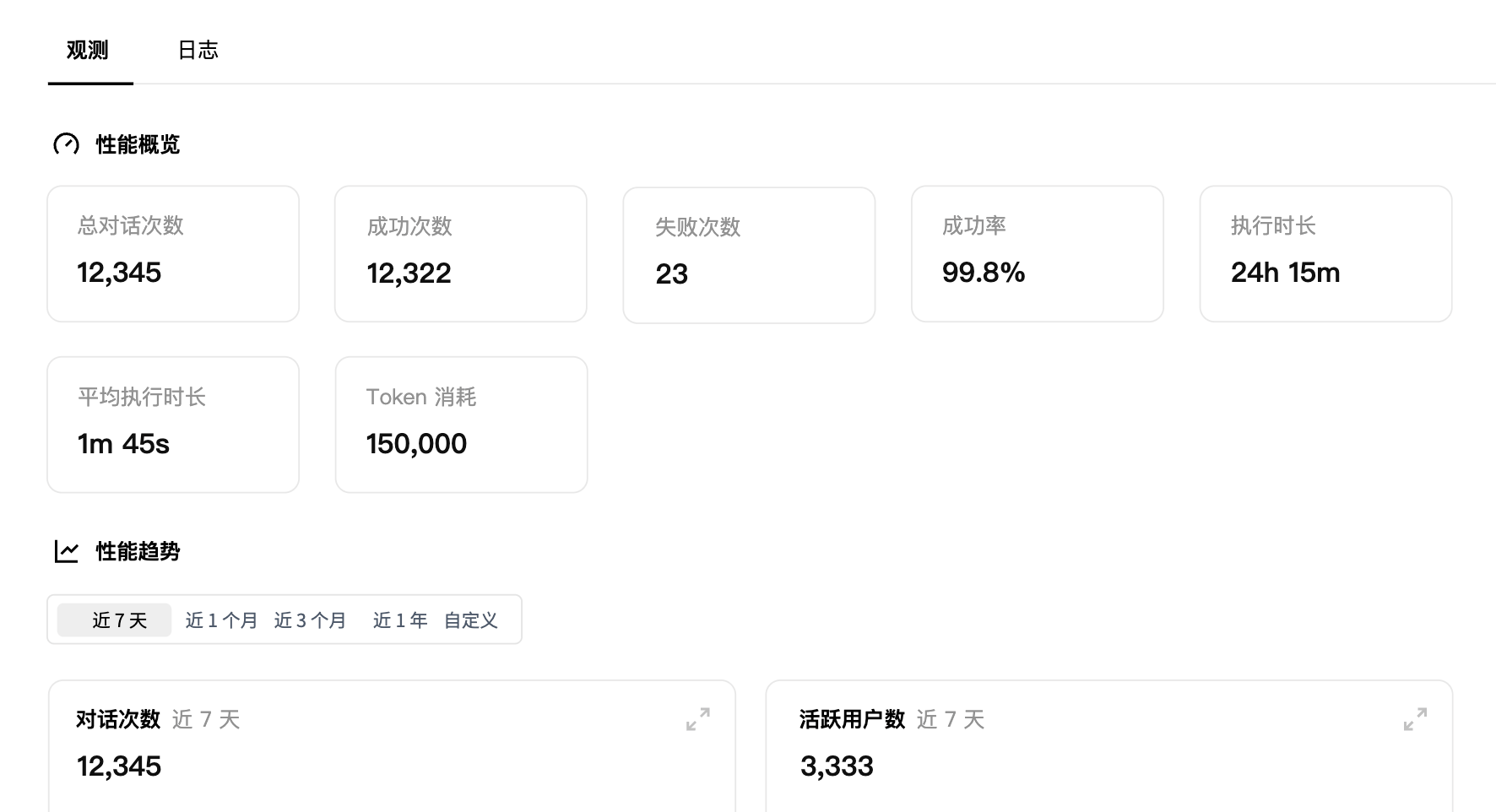
Task: Open the 日志 tab
Action: click(198, 51)
